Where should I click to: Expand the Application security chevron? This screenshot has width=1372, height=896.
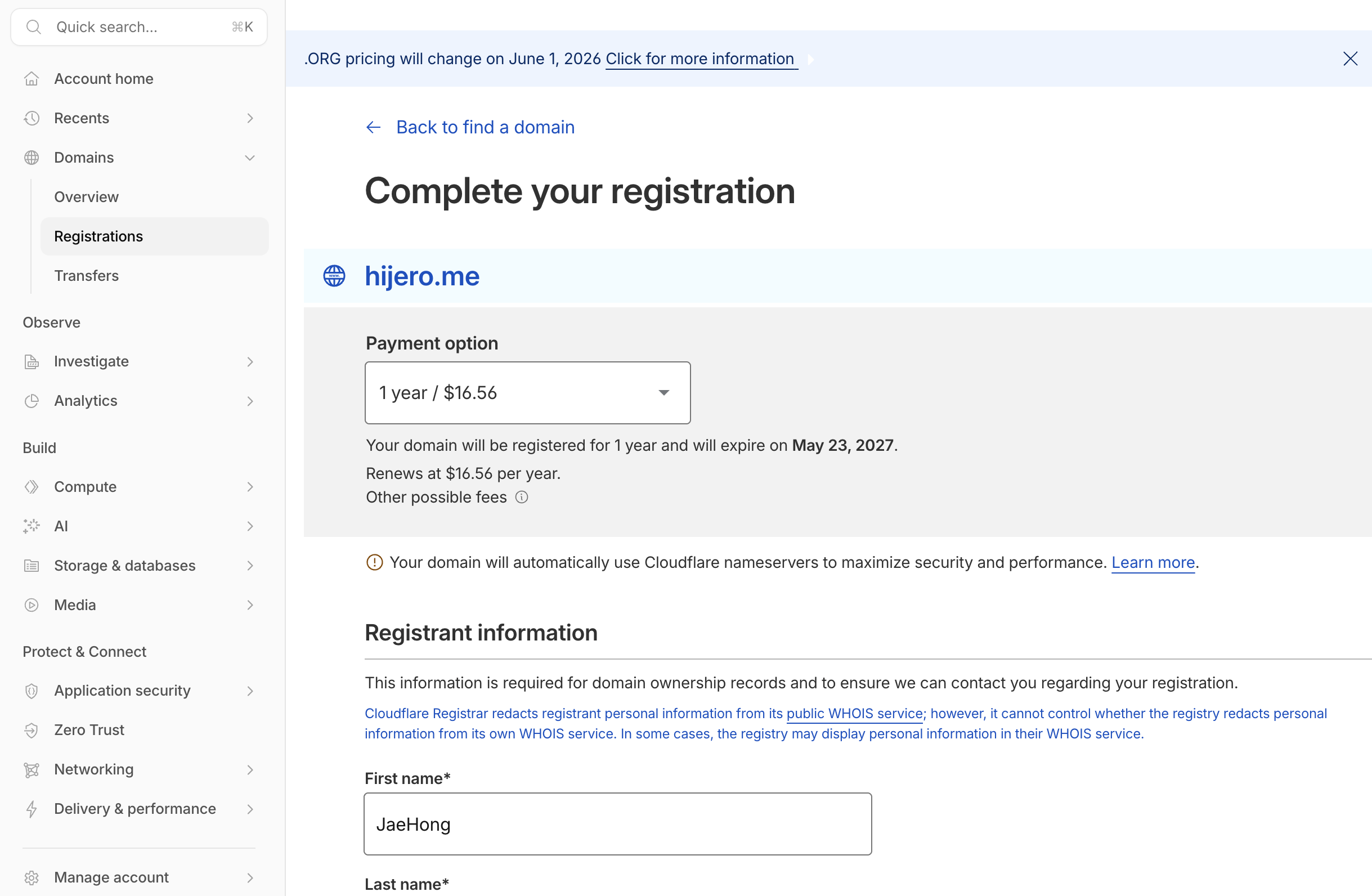coord(250,691)
